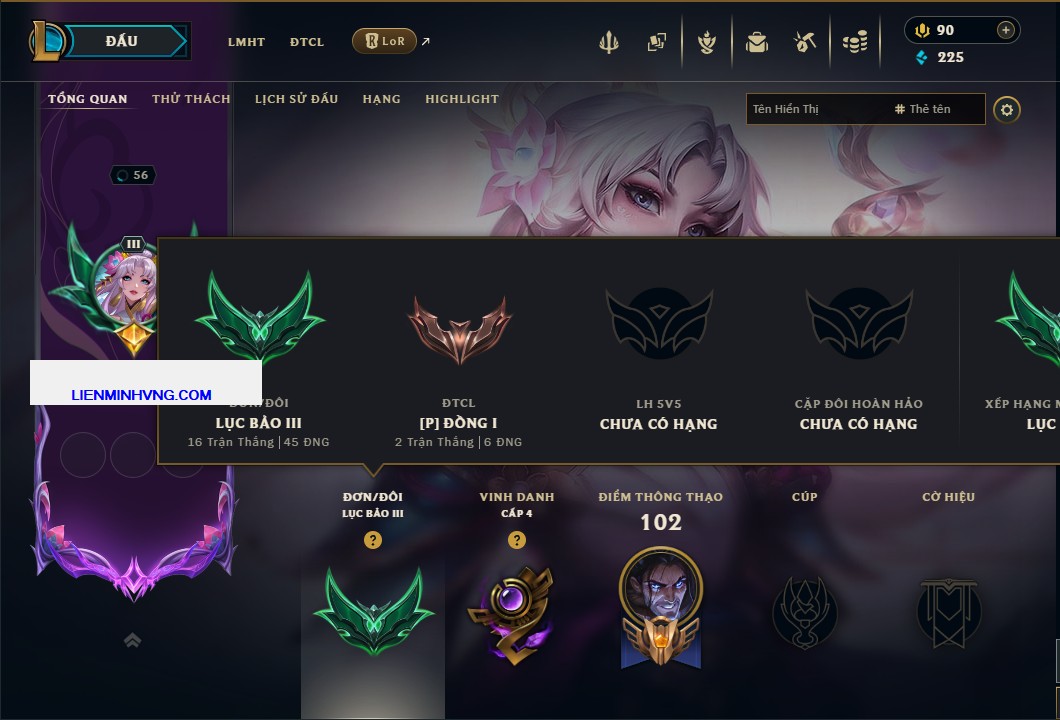Click the settings gear next to search
The image size is (1060, 720).
coord(1007,110)
